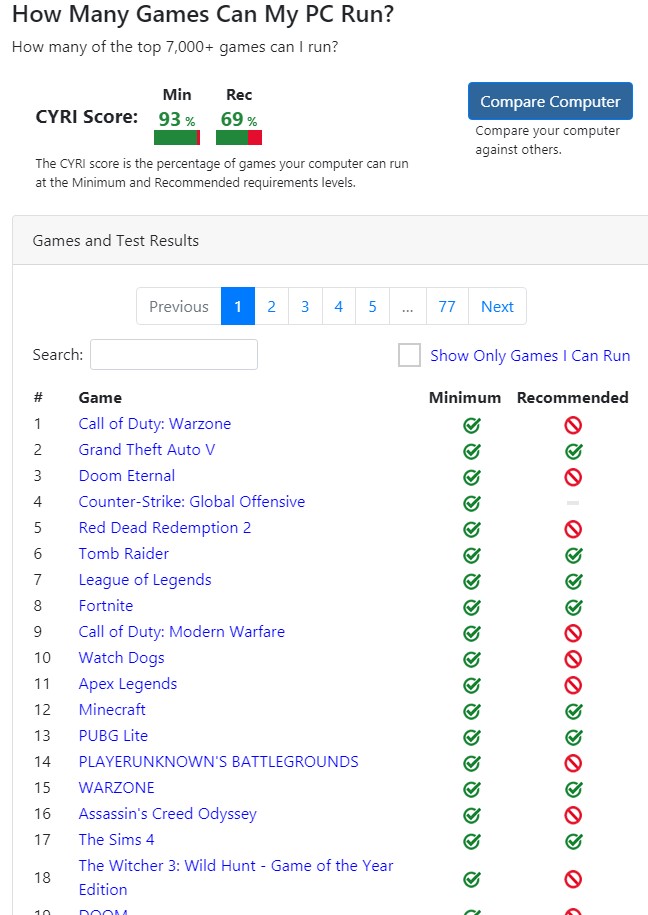This screenshot has height=915, width=648.
Task: Click Warzone minimum pass check icon
Action: 472,425
